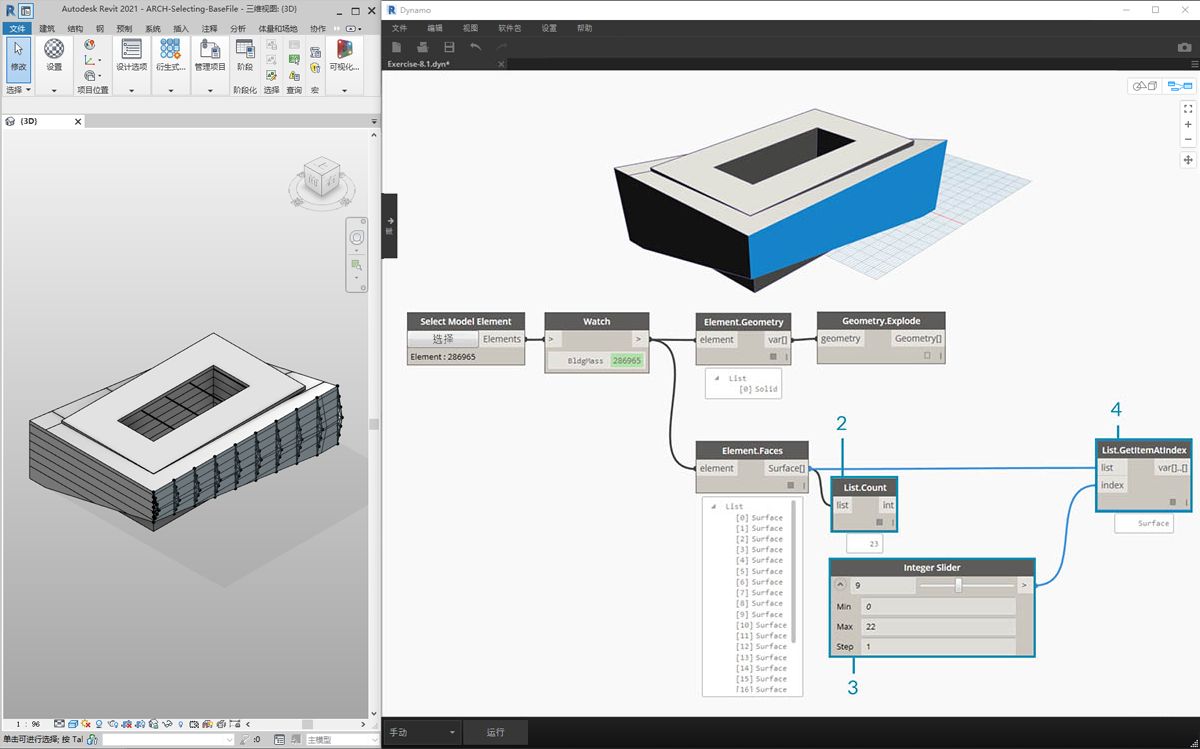Expand the 设计选项 panel dropdown arrow

pyautogui.click(x=131, y=90)
